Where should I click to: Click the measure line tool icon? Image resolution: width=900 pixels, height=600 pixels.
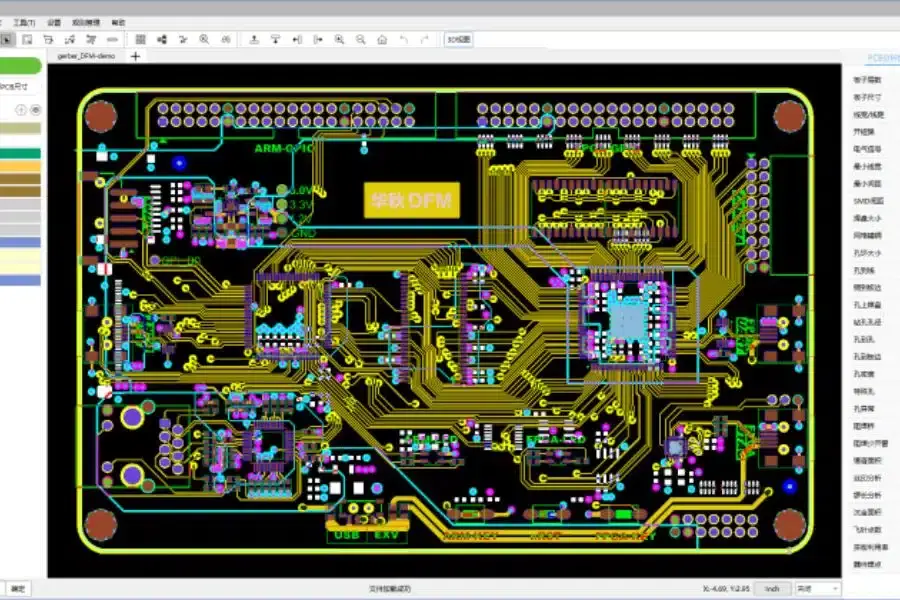coord(112,40)
